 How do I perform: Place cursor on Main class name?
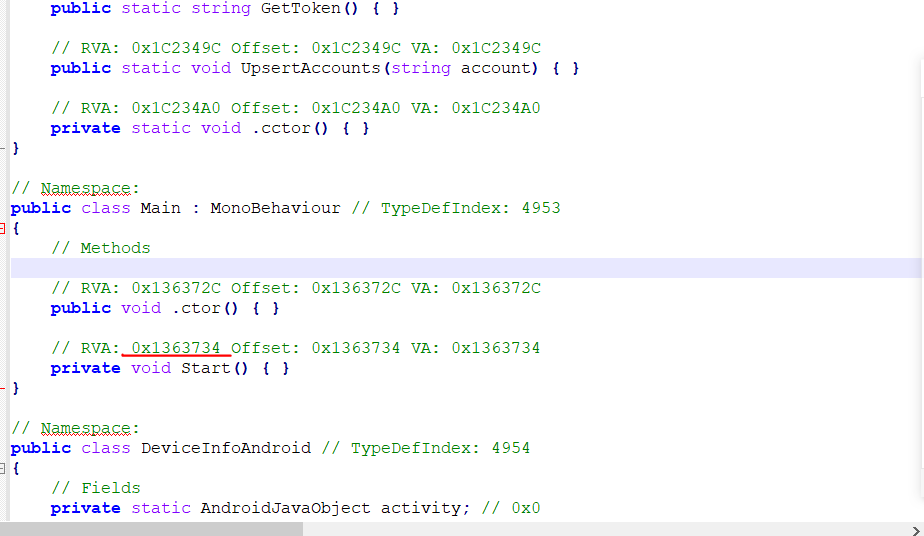click(x=160, y=208)
